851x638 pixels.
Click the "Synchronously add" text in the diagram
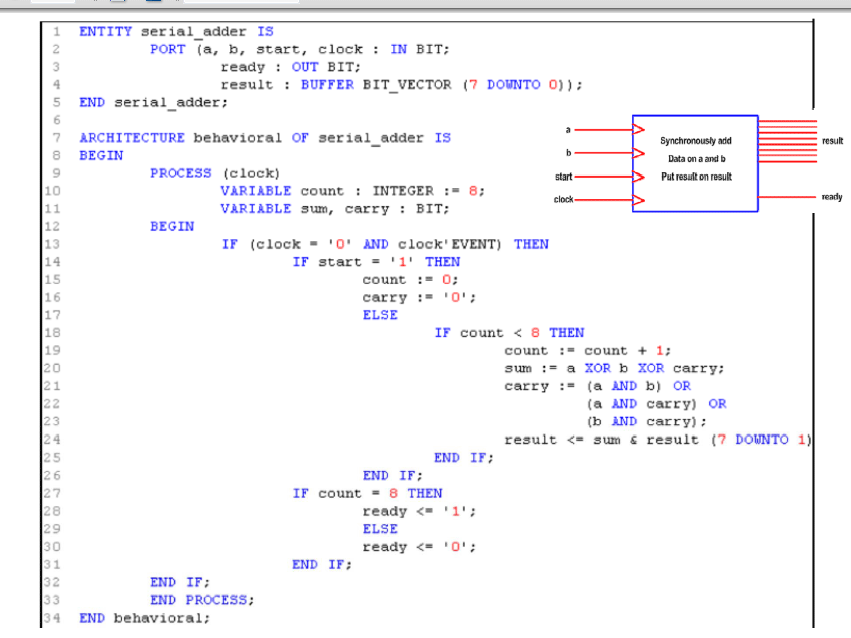point(696,141)
